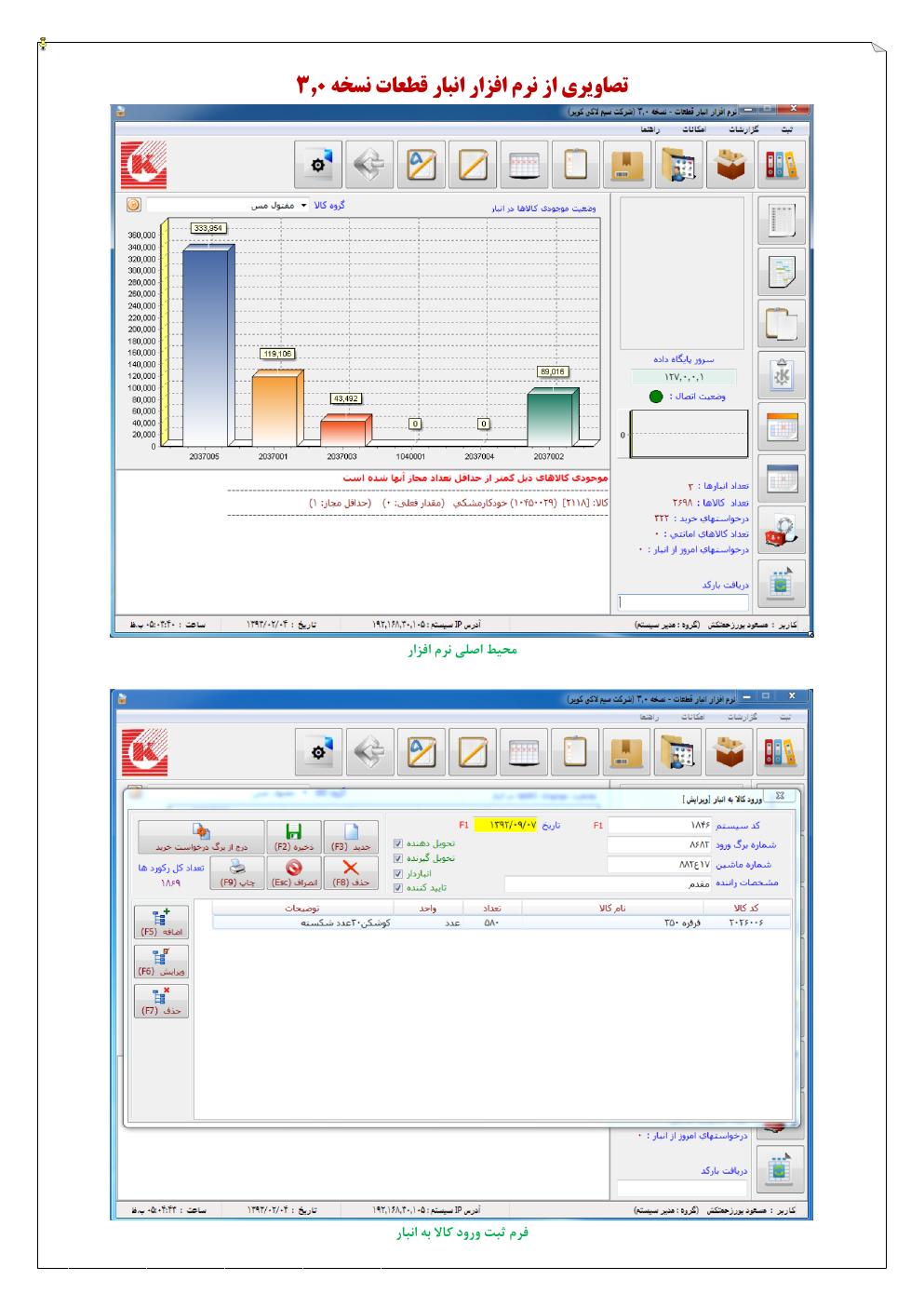Viewport: 924px width, 1307px height.
Task: Click the red toolbox icon in sidebar
Action: point(780,528)
